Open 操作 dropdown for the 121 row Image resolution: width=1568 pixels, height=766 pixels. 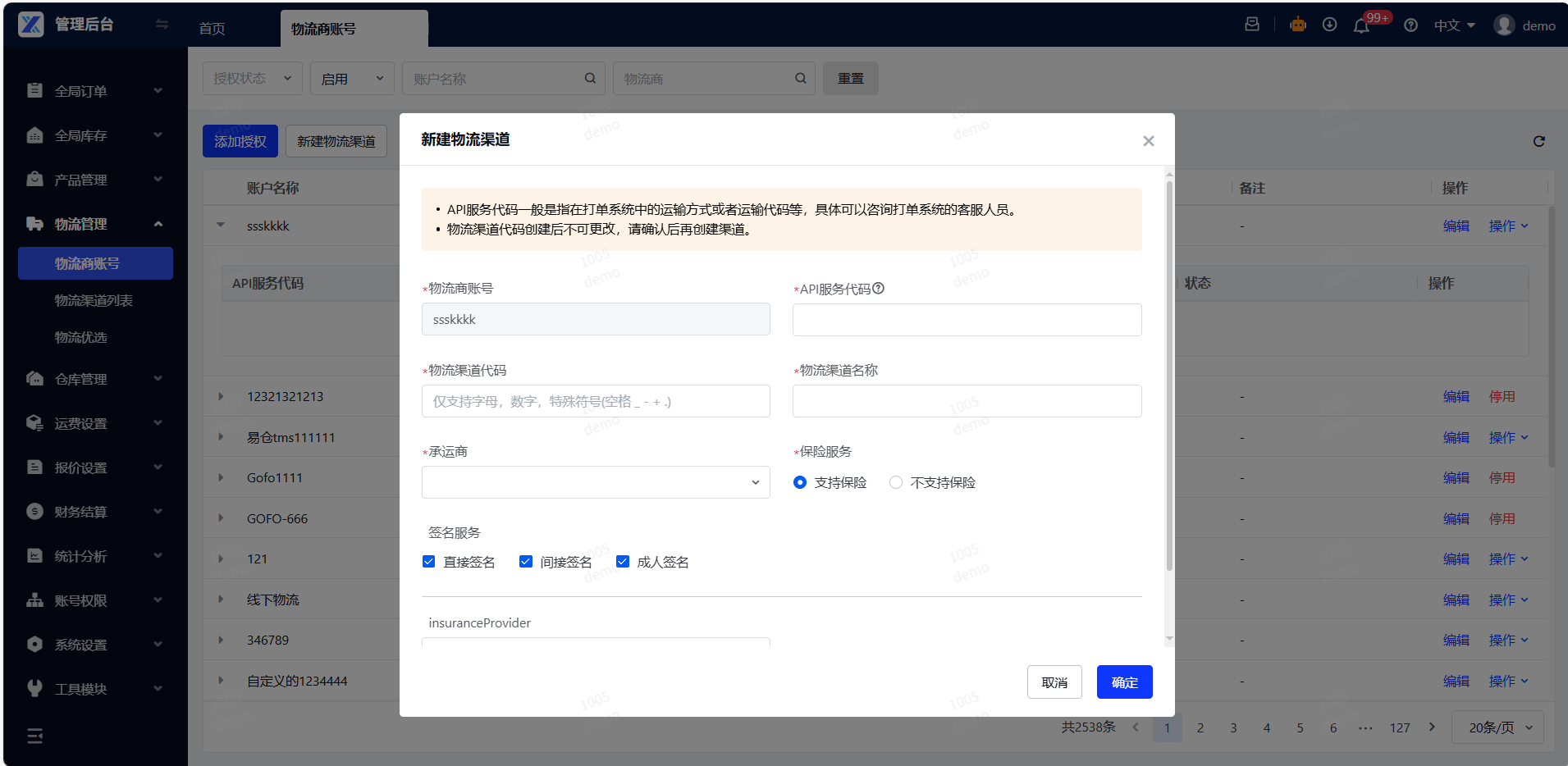[x=1509, y=559]
